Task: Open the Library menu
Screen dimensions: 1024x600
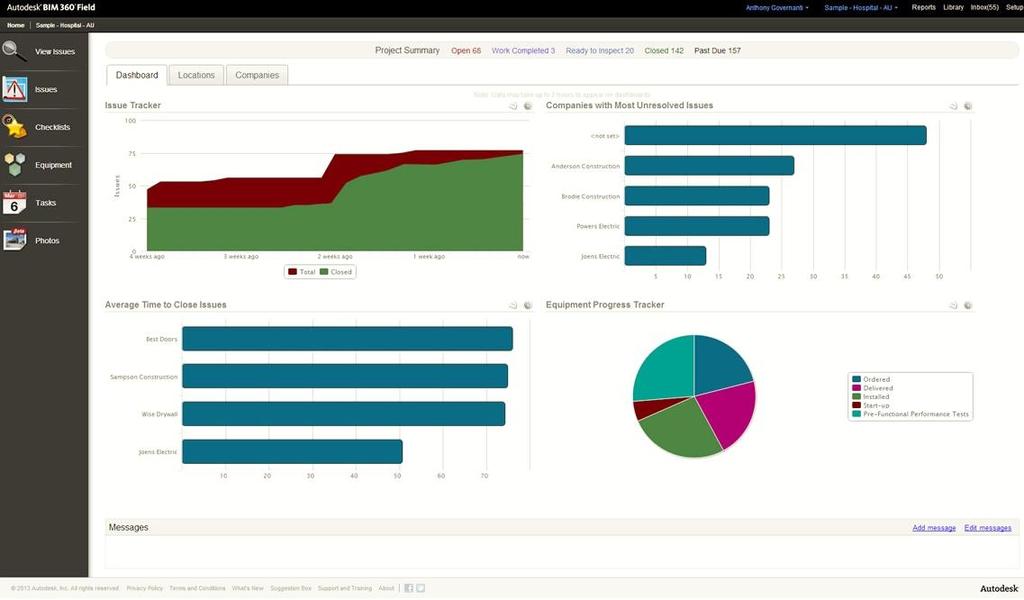Action: tap(953, 7)
